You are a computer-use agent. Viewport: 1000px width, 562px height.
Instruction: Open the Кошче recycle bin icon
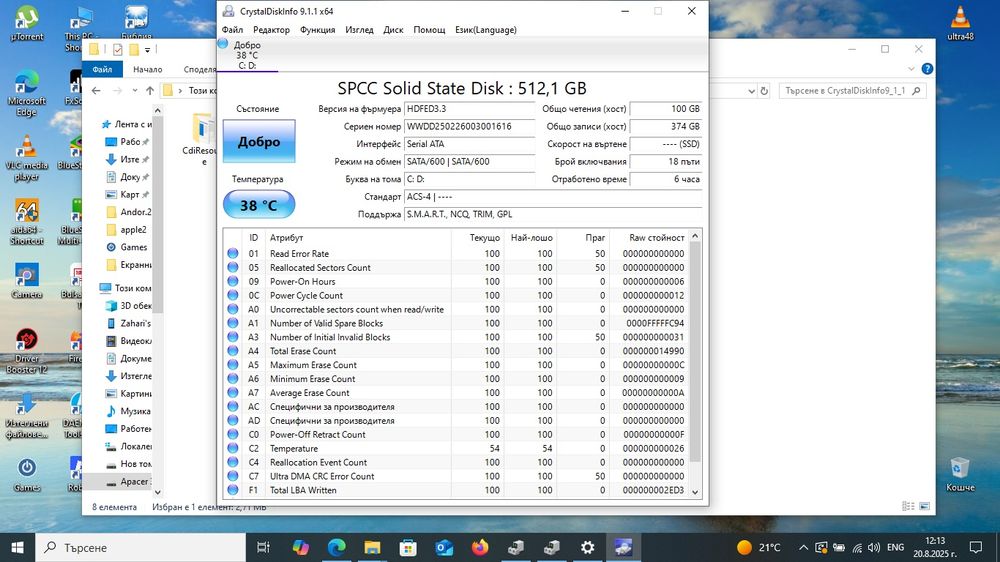point(960,474)
